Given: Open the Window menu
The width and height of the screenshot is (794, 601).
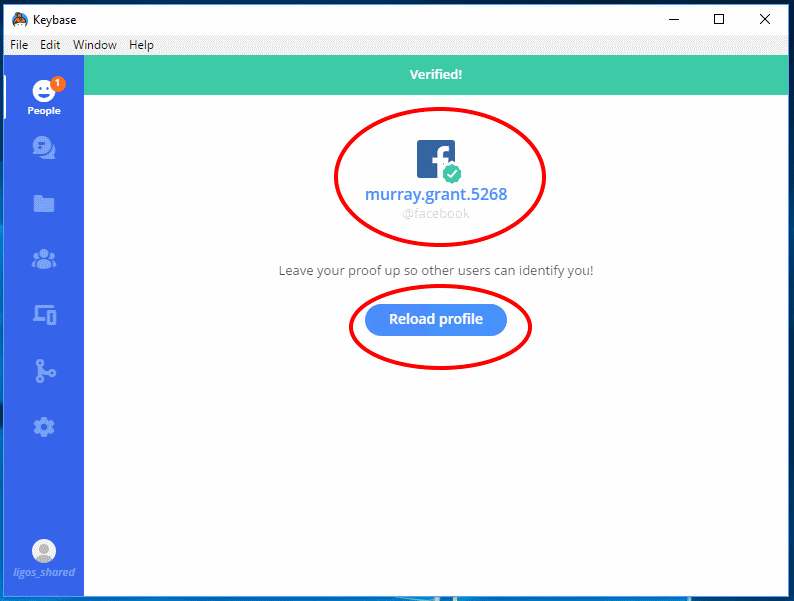Looking at the screenshot, I should coord(95,45).
